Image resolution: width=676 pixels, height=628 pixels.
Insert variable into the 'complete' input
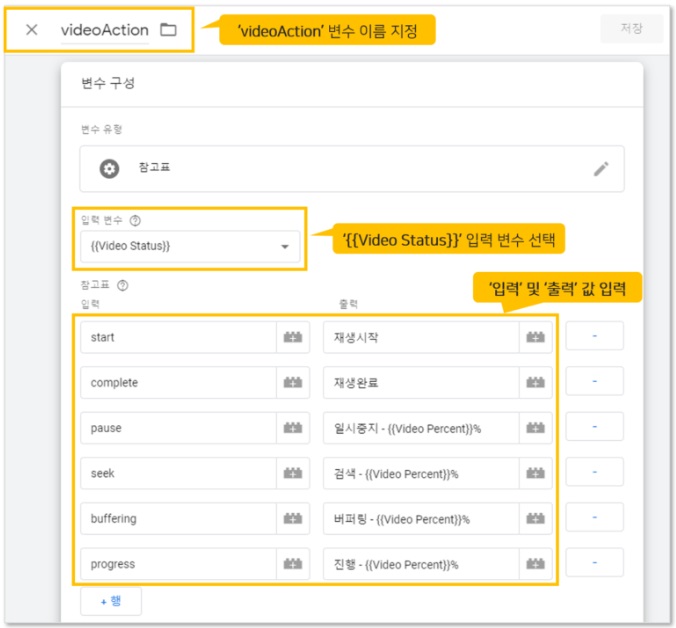293,383
